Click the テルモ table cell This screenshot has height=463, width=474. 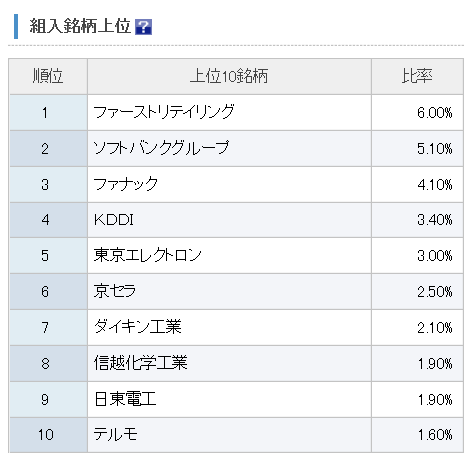click(229, 435)
